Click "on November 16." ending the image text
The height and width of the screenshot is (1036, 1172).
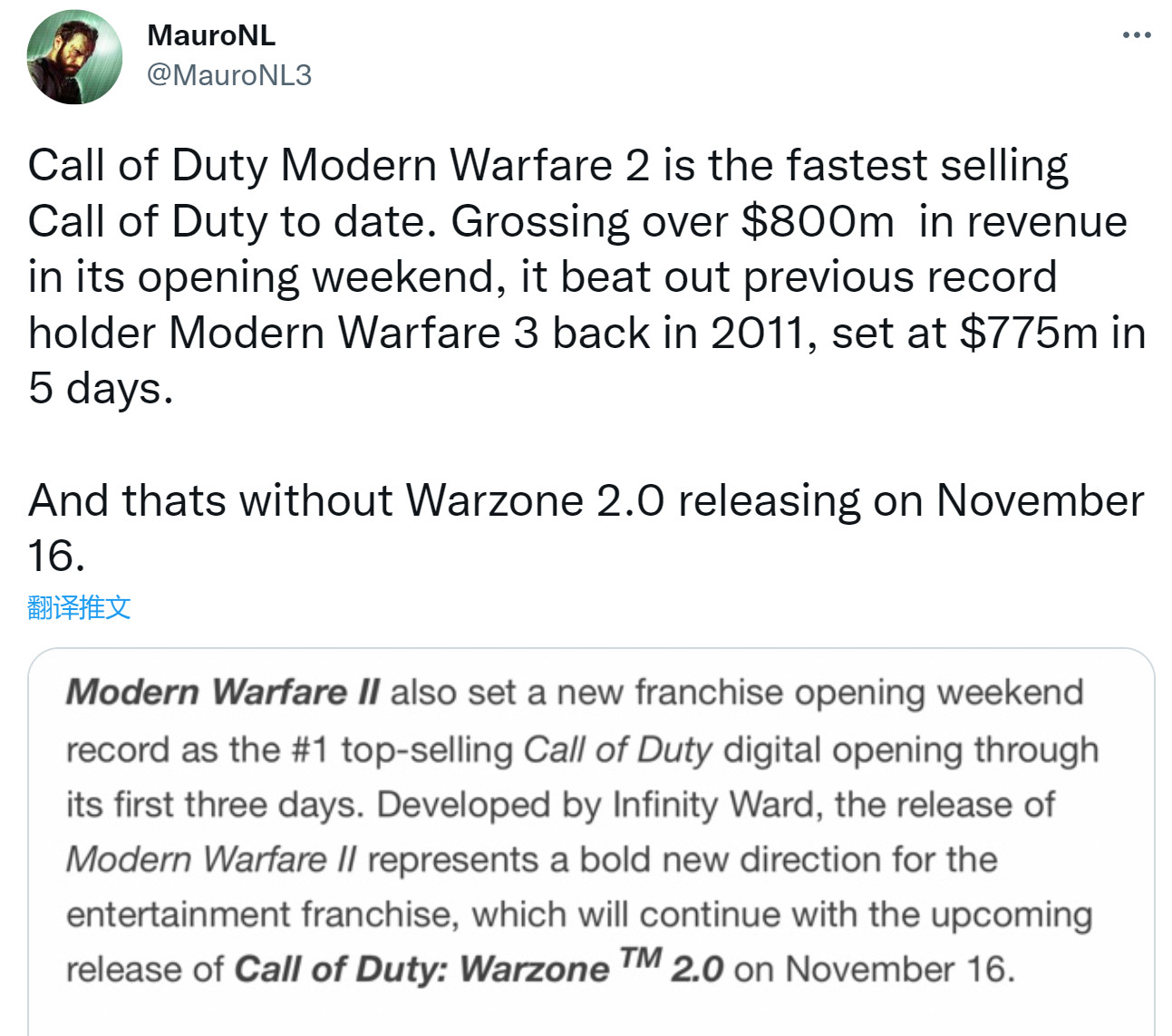[x=874, y=969]
